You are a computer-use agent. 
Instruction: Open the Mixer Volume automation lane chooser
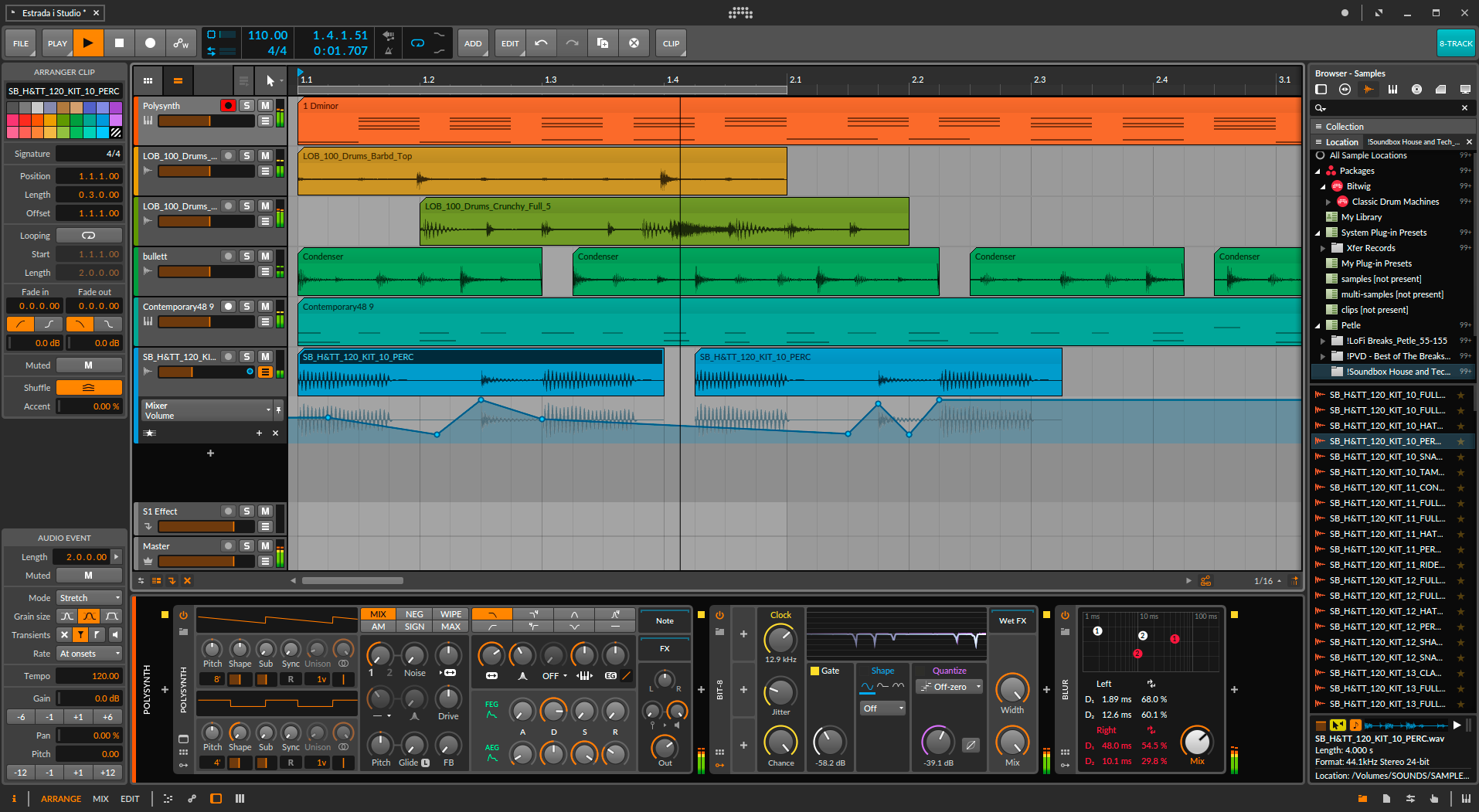206,410
